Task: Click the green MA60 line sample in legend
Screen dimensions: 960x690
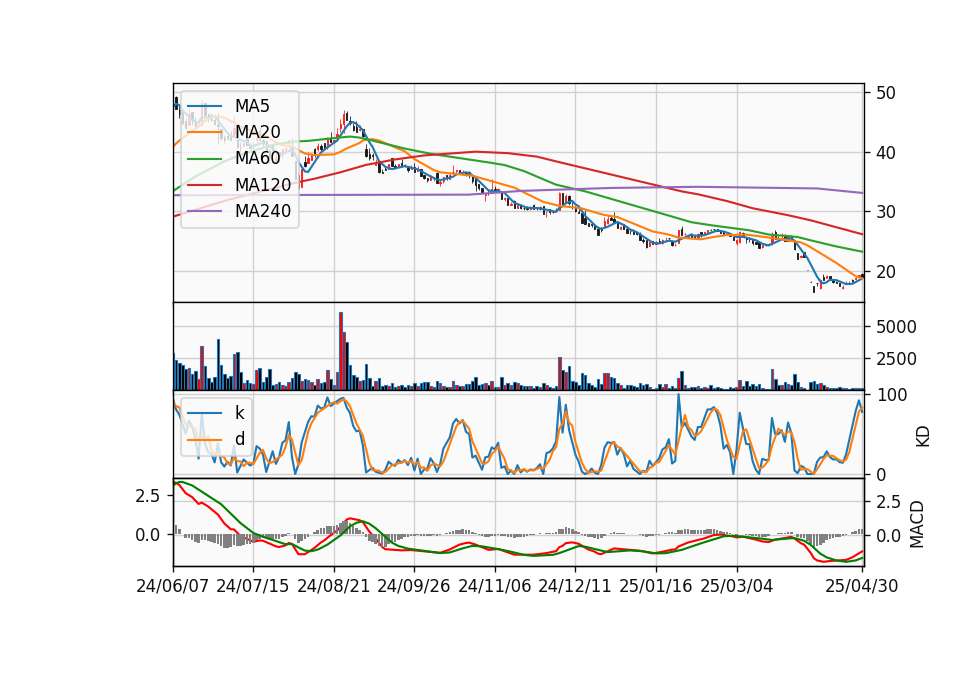Action: coord(204,158)
